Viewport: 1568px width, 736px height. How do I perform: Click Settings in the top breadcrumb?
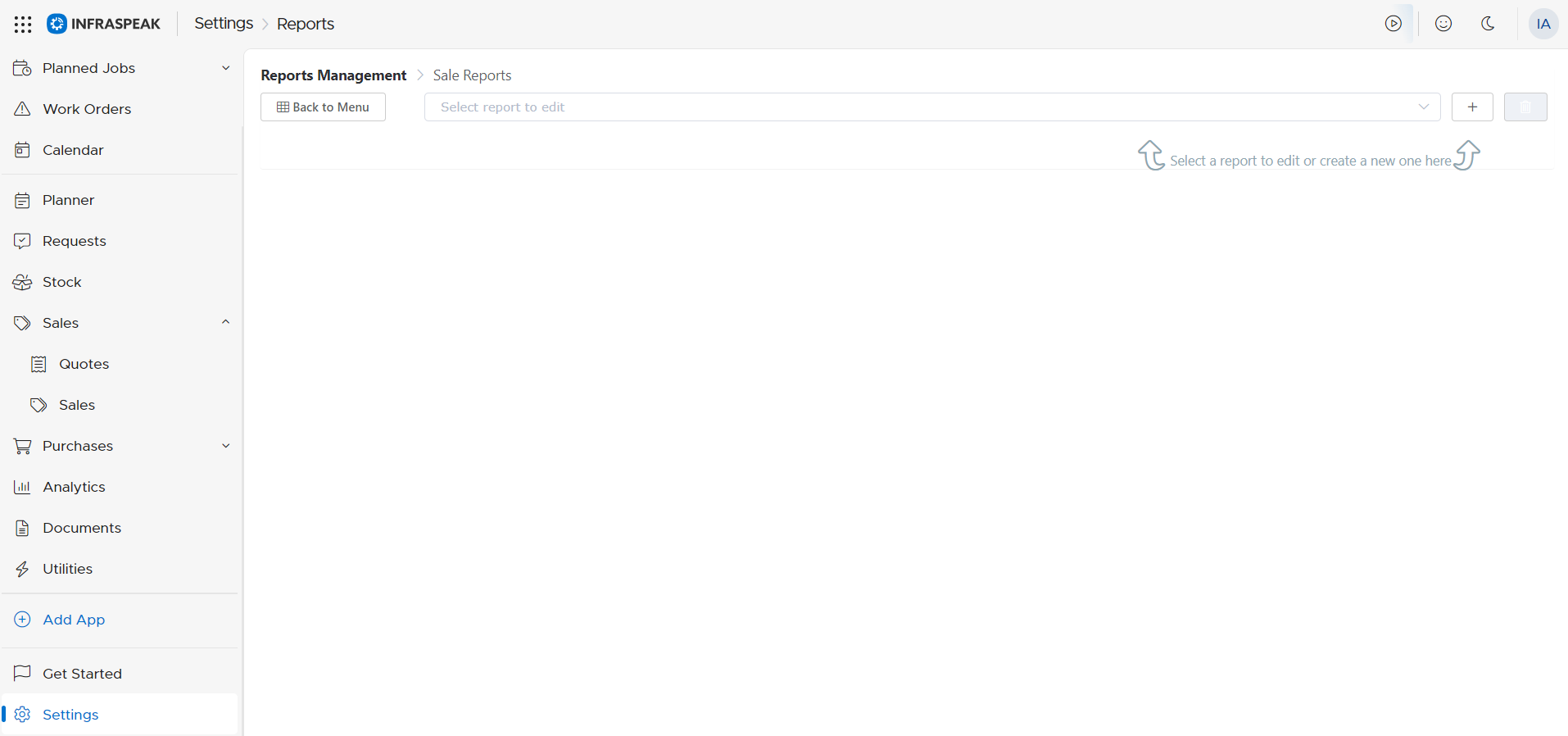(224, 24)
